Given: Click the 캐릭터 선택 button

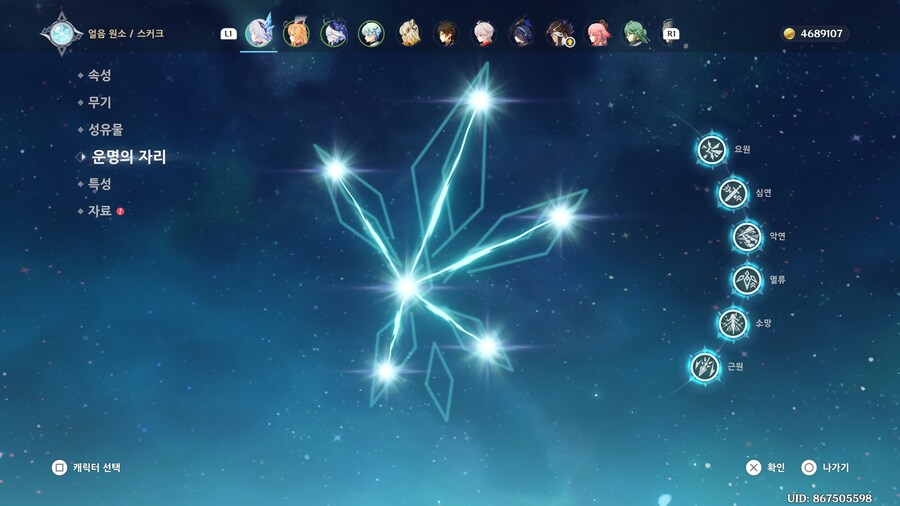Looking at the screenshot, I should click(86, 468).
